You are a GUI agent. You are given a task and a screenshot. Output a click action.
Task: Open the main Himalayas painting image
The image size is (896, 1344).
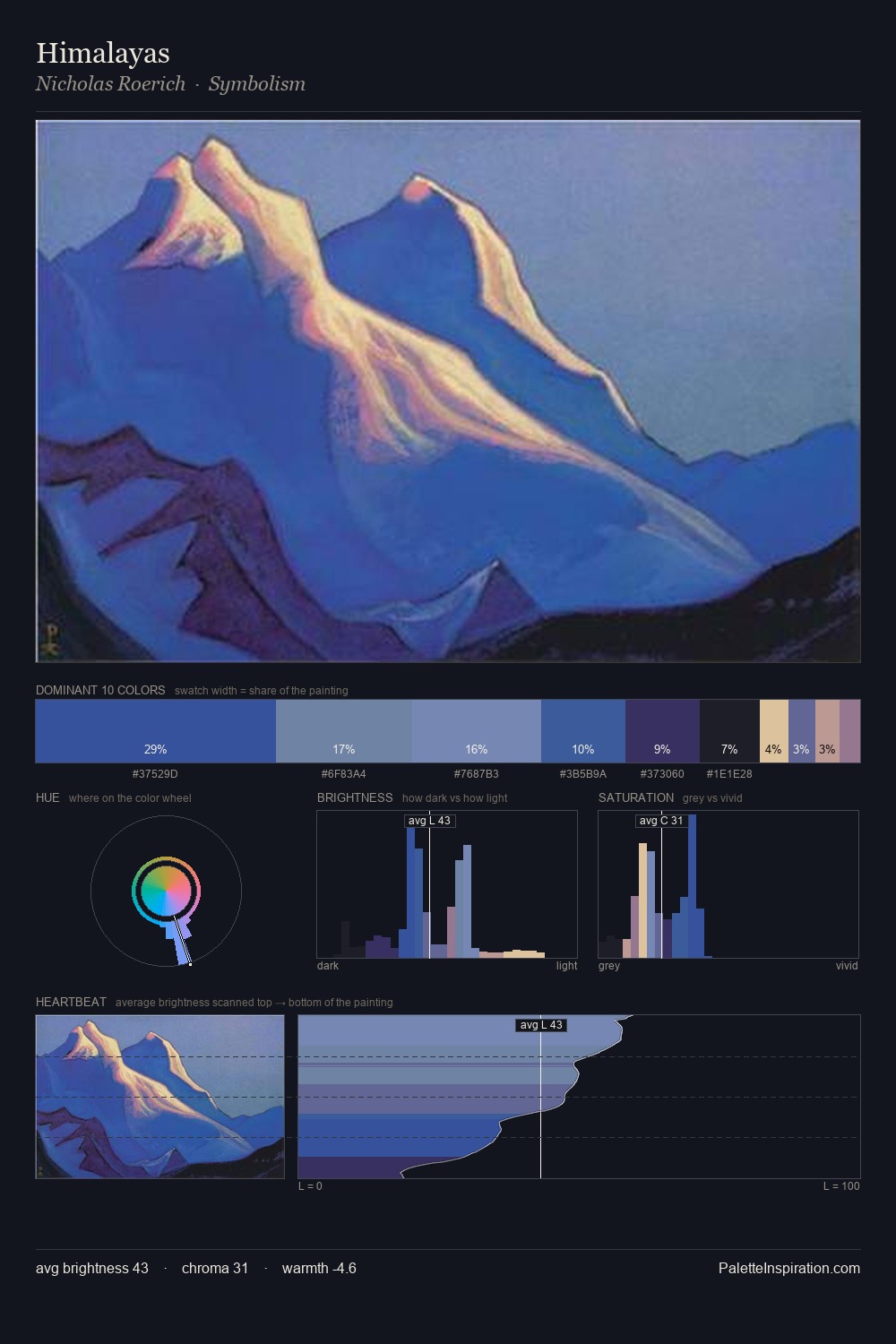coord(448,392)
